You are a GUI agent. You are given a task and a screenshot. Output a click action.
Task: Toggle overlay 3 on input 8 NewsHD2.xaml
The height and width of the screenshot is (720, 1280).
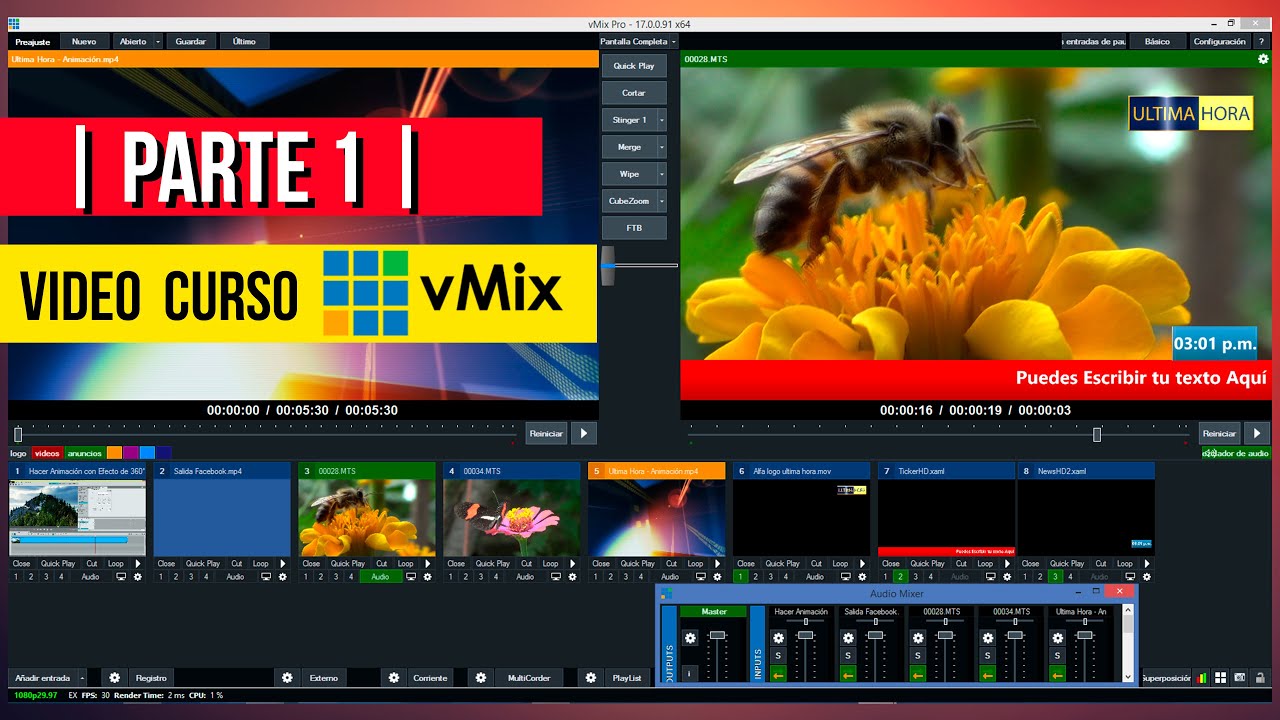1055,577
